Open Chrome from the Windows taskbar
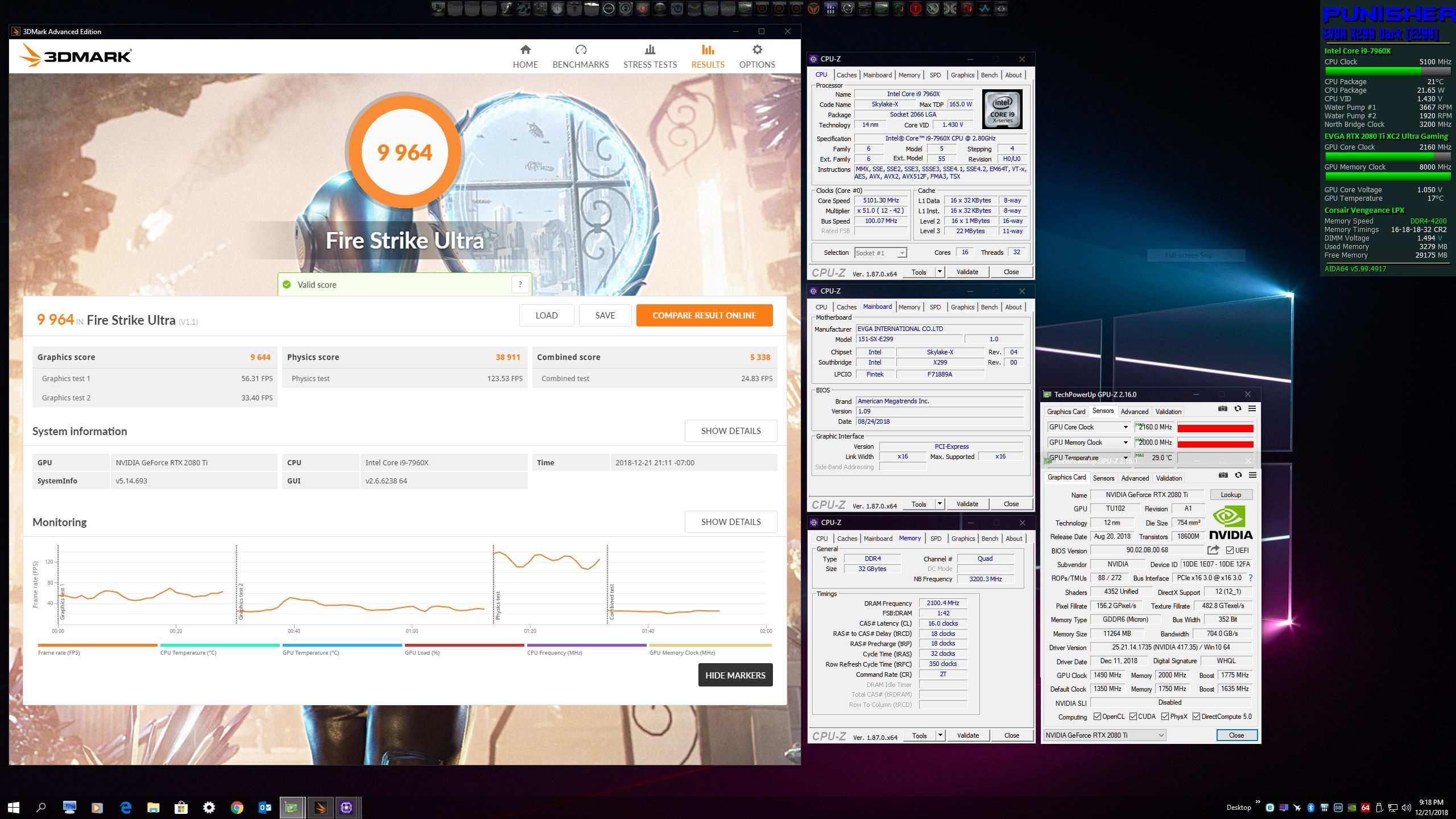Screen dimensions: 1456x819 [237, 808]
